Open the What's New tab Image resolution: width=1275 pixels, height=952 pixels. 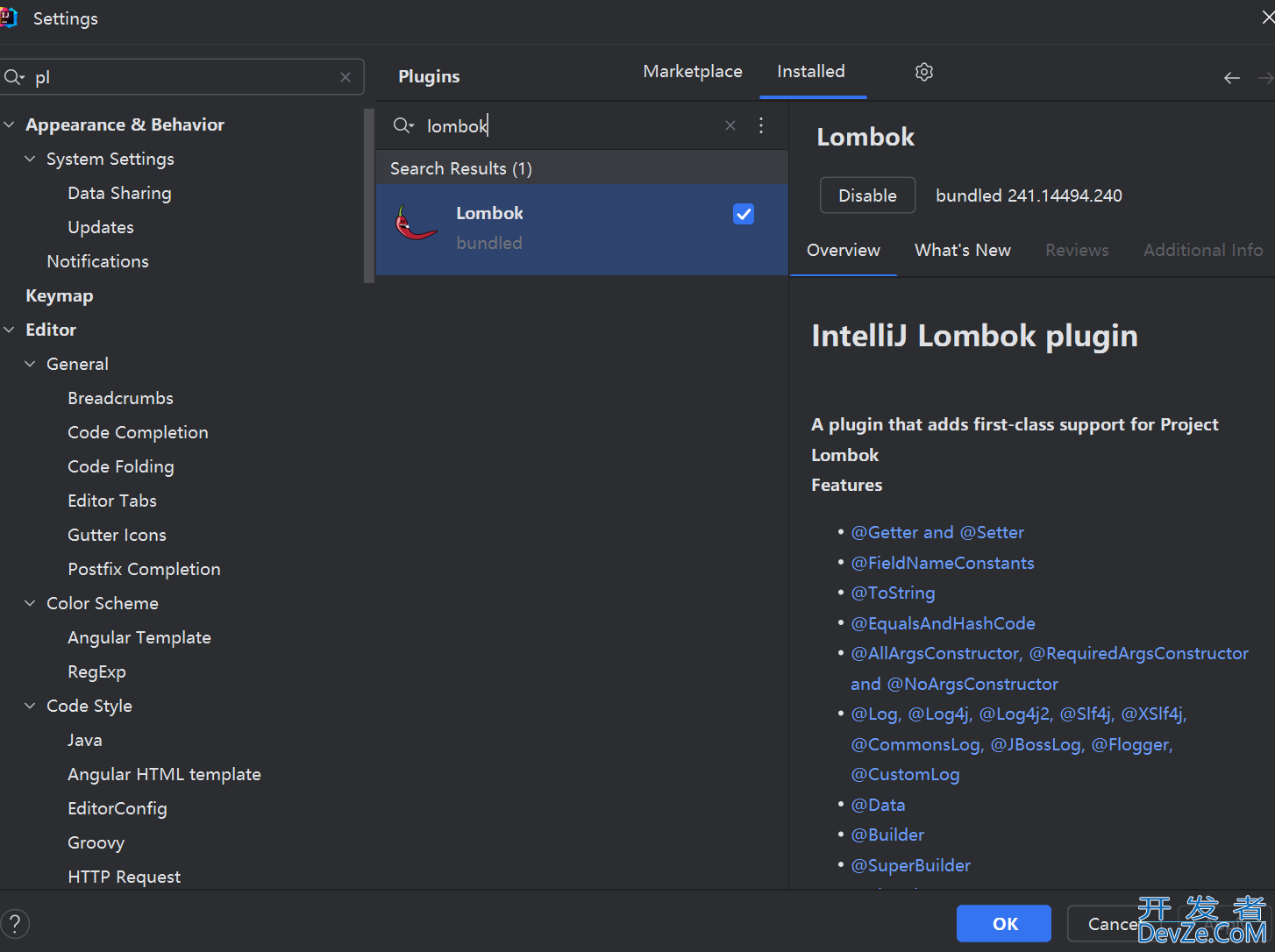coord(963,251)
